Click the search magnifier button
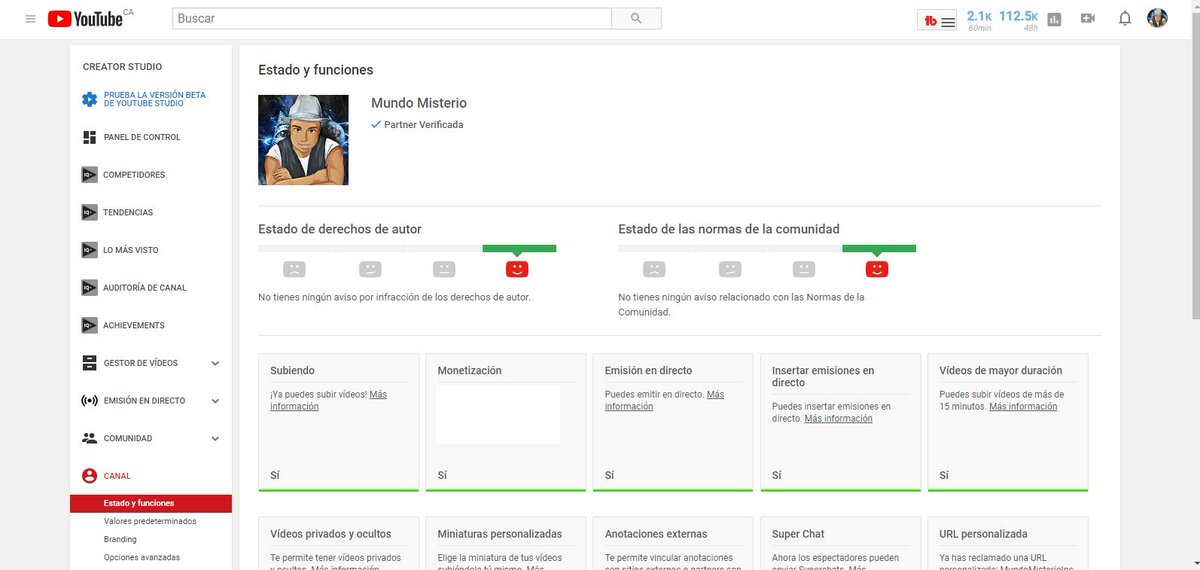Viewport: 1200px width, 570px height. click(x=636, y=18)
